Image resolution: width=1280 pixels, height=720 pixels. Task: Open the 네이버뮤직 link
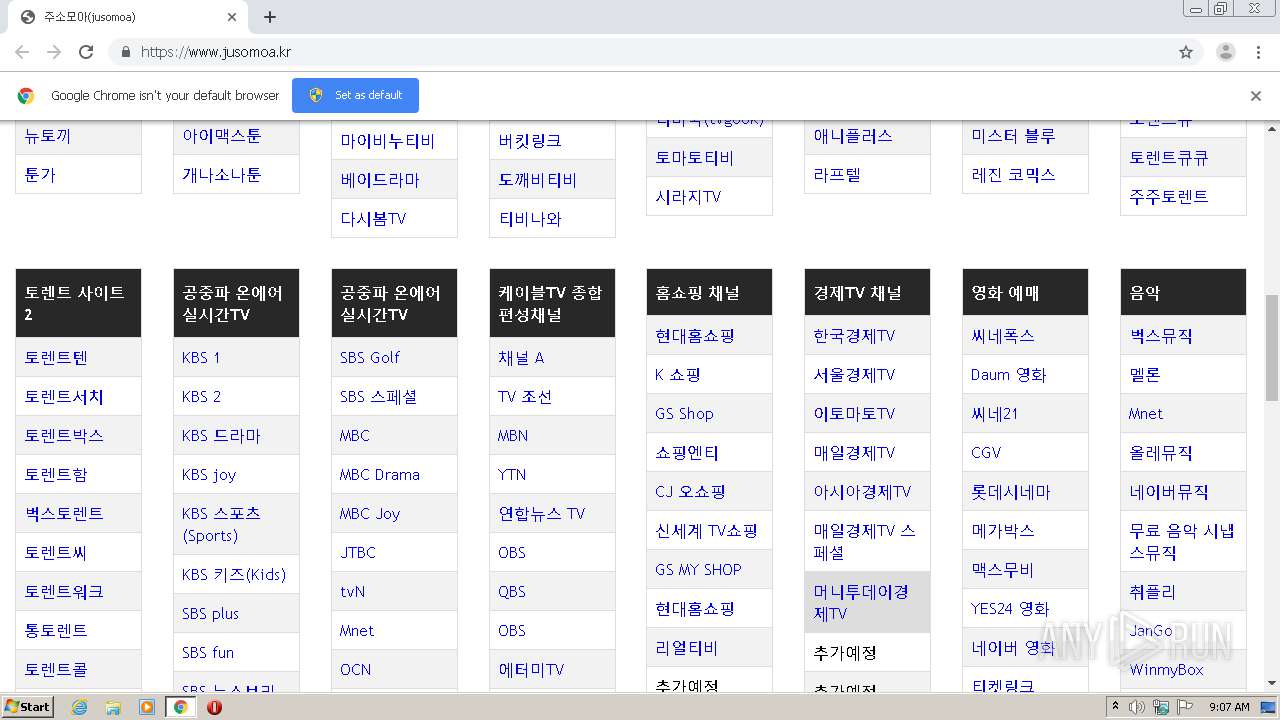coord(1169,492)
